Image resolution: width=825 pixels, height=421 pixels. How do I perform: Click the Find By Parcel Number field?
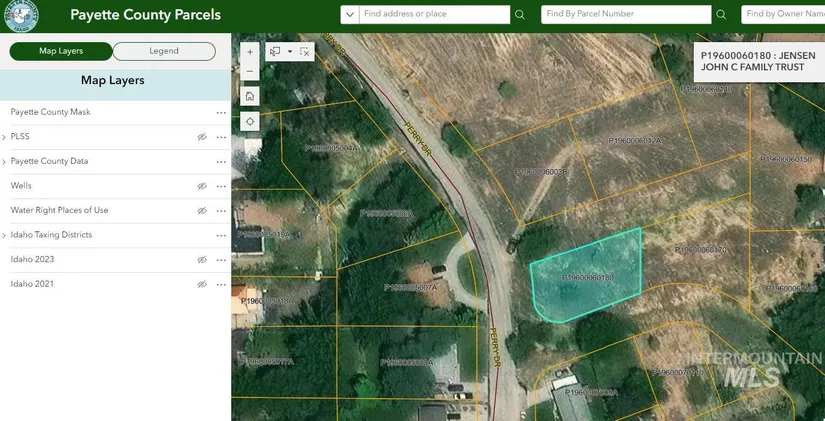(627, 15)
